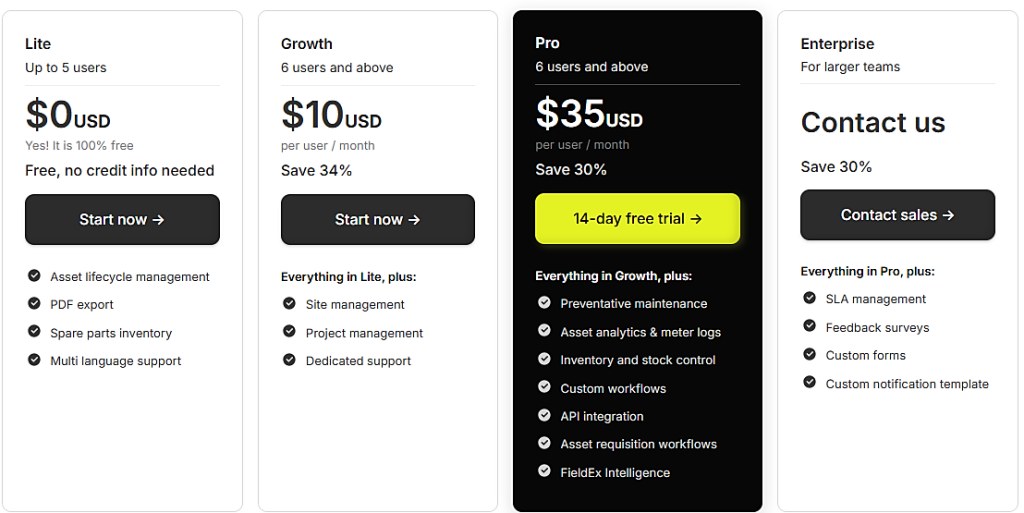Click Start now button in Growth plan
Image resolution: width=1024 pixels, height=513 pixels.
[x=377, y=219]
